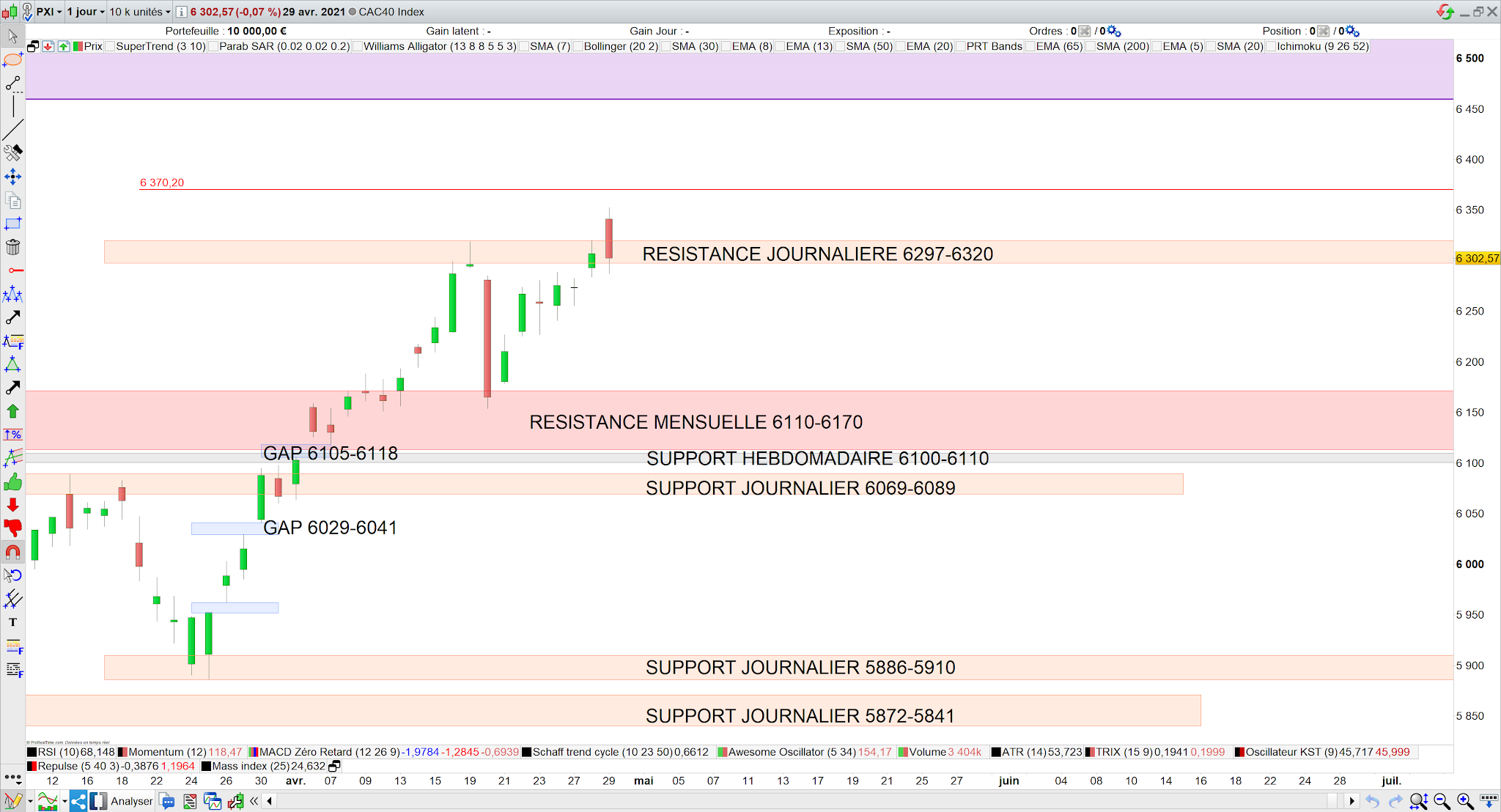
Task: Click the red thumbs-down icon
Action: 12,528
